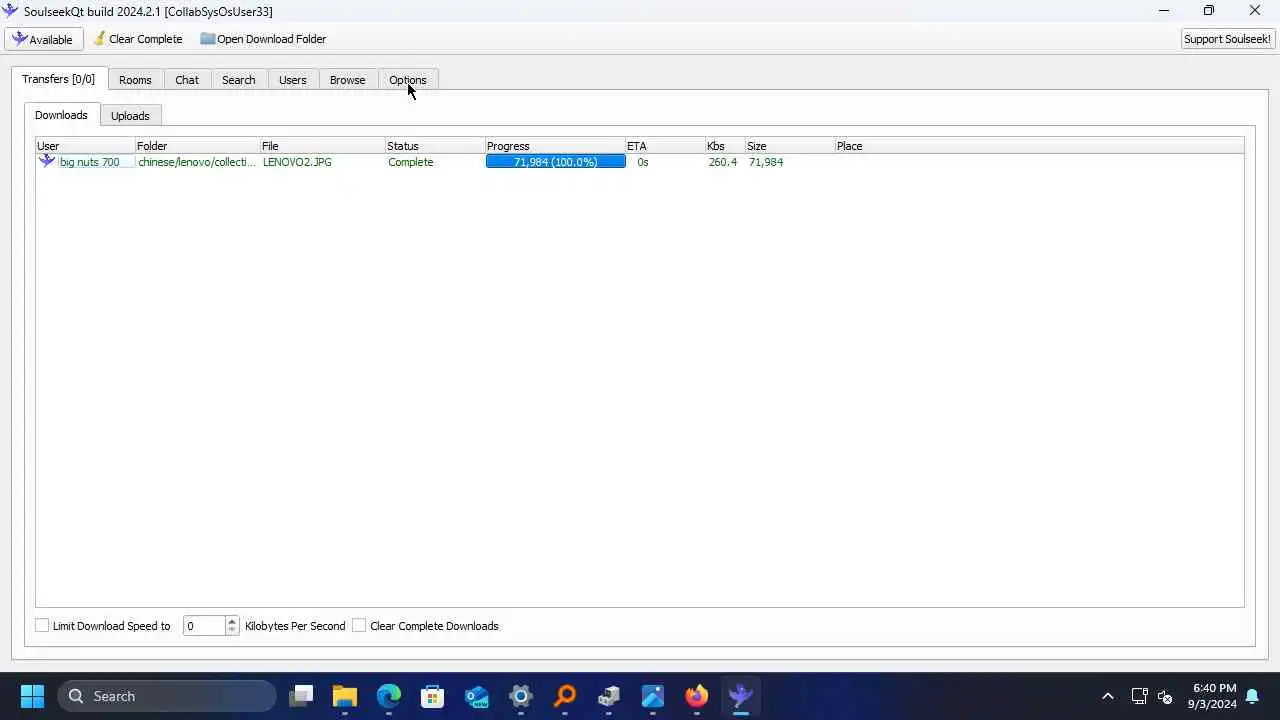Click the 71,984 size value
This screenshot has width=1280, height=720.
766,162
